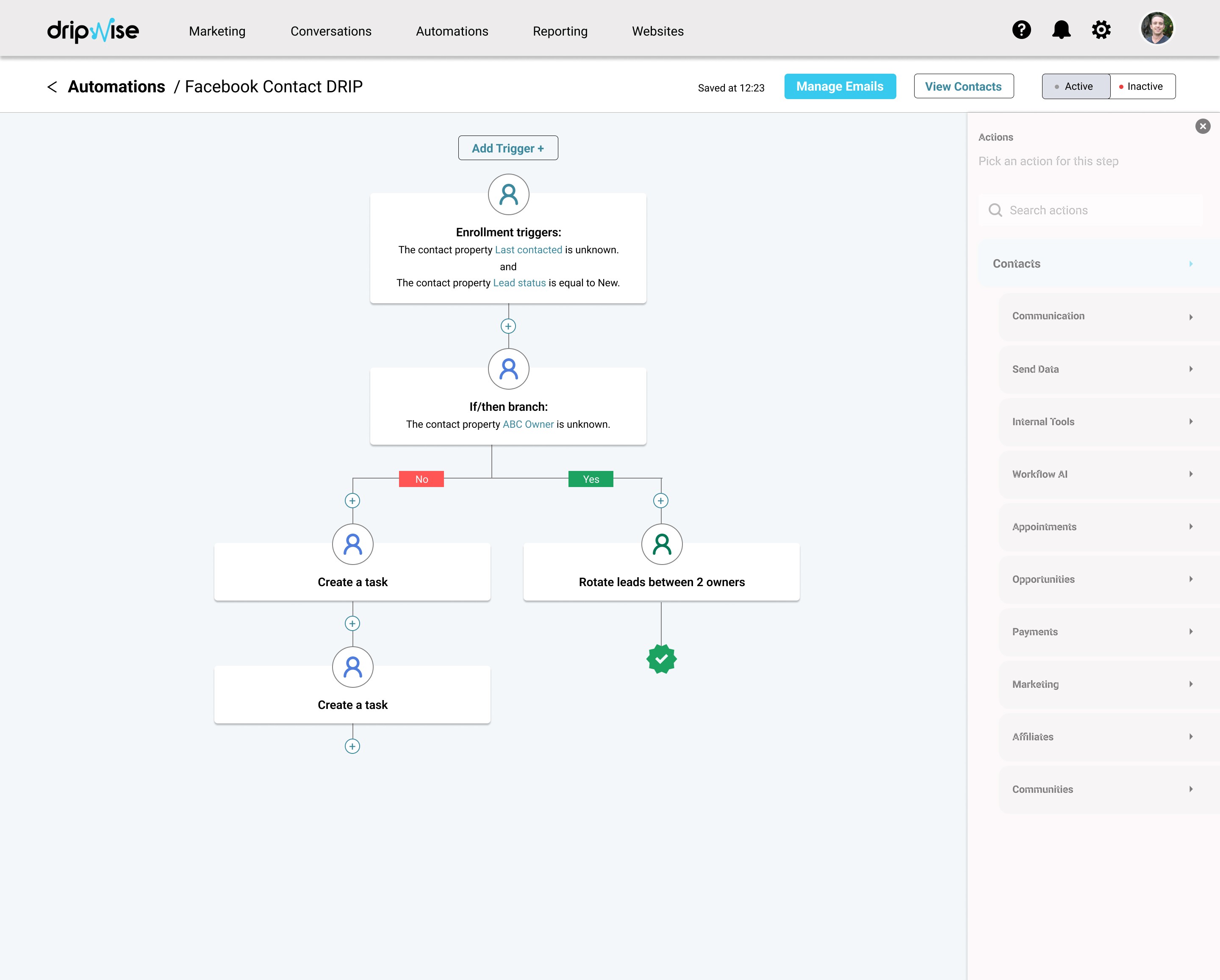This screenshot has height=980, width=1220.
Task: Click the back arrow beside Automations
Action: 52,86
